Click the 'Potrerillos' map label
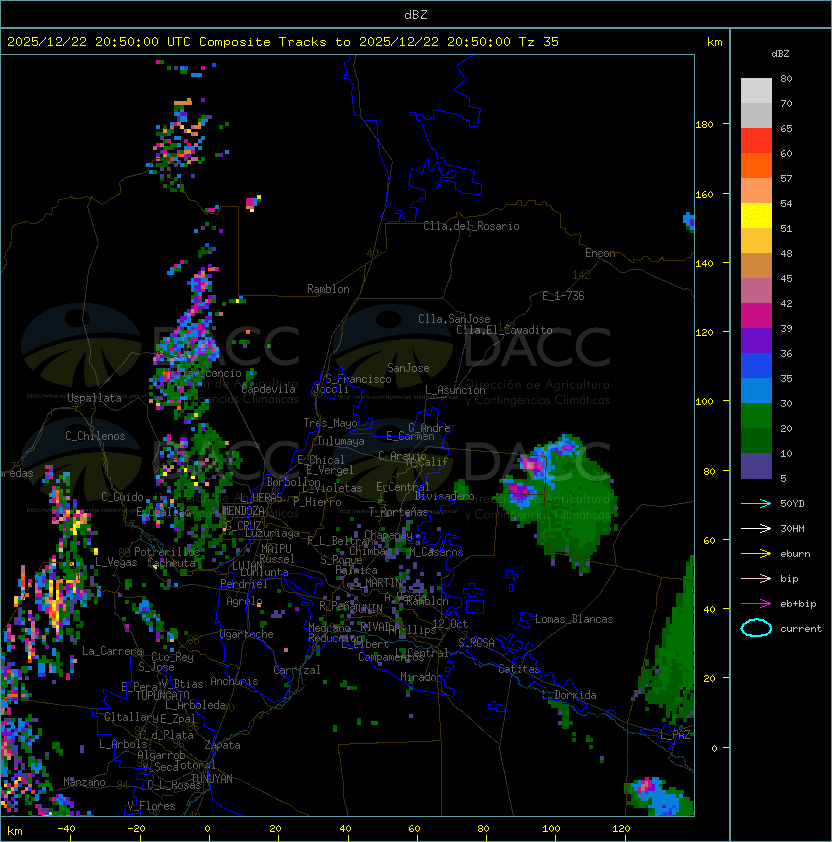The image size is (832, 842). pyautogui.click(x=167, y=552)
